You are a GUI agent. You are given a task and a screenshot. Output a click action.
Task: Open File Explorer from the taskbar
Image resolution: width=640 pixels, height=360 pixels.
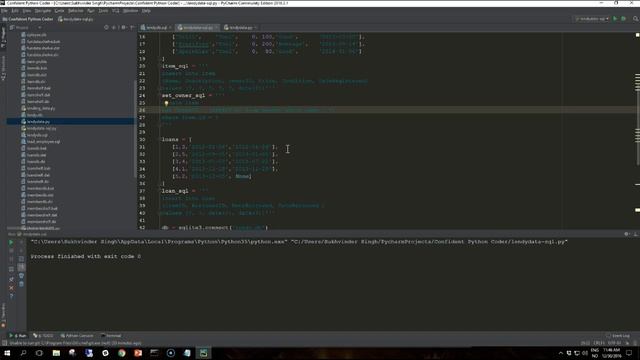56,353
